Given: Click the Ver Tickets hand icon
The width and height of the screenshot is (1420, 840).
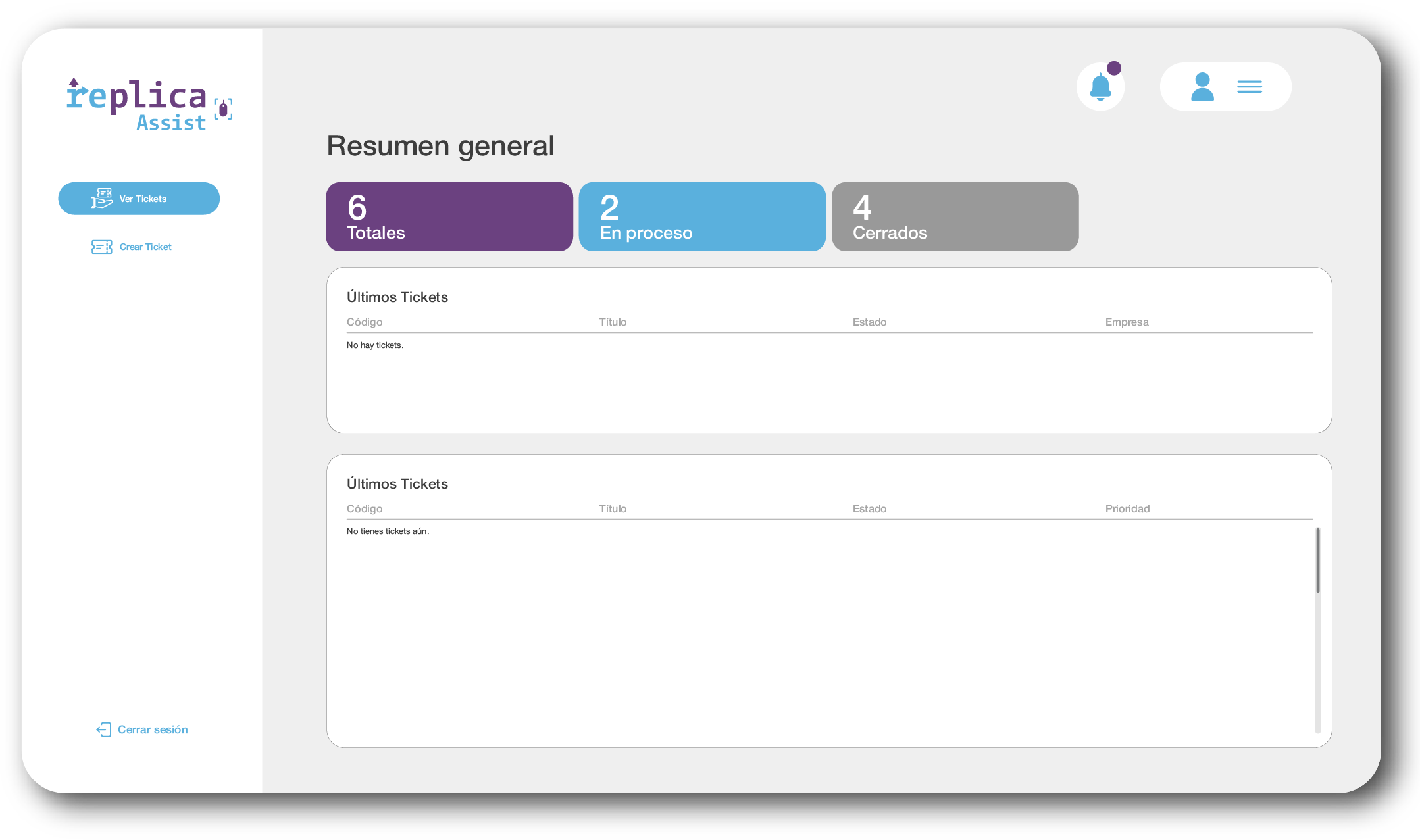Looking at the screenshot, I should [x=102, y=198].
